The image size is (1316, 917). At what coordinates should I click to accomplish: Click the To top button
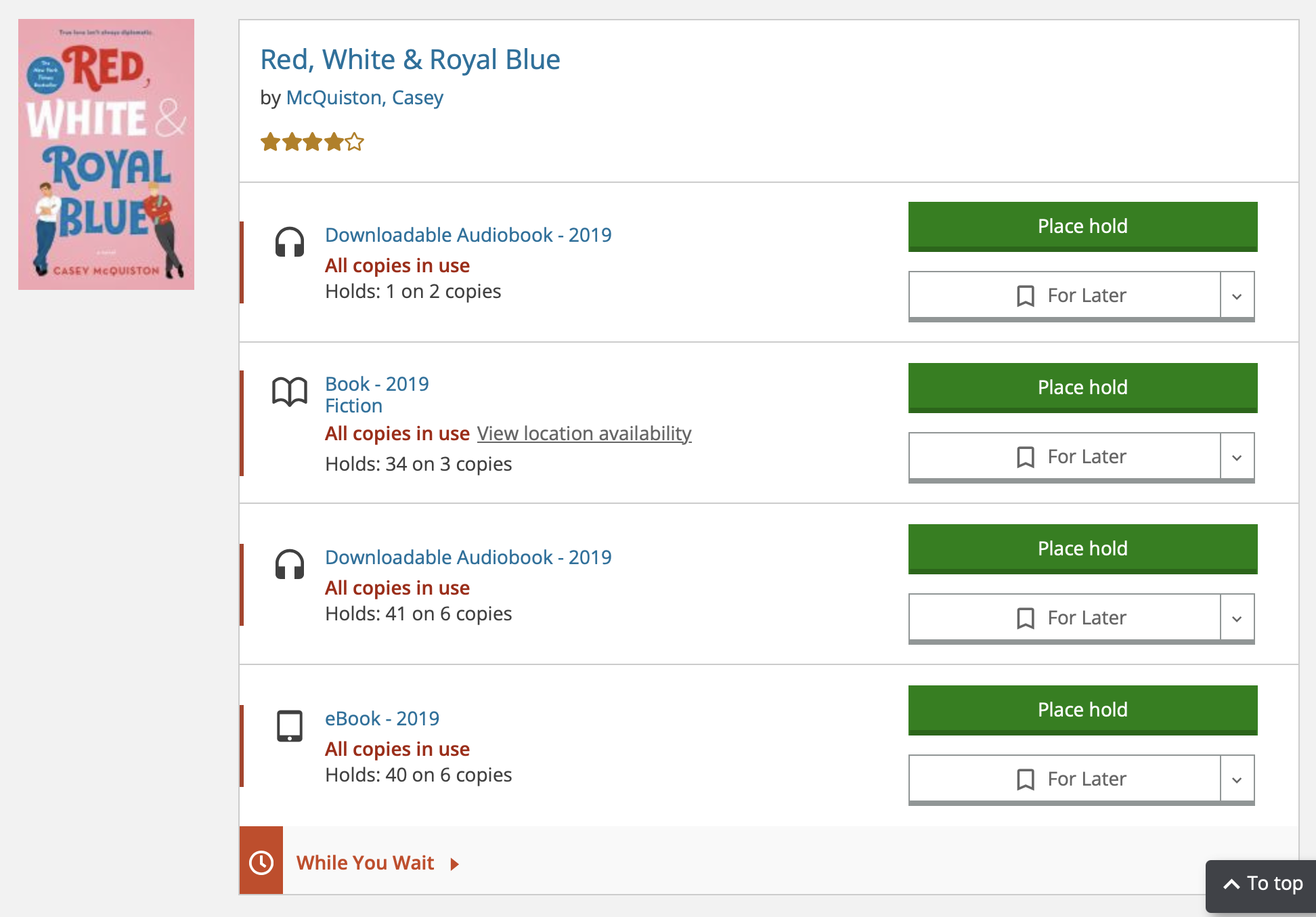point(1262,884)
